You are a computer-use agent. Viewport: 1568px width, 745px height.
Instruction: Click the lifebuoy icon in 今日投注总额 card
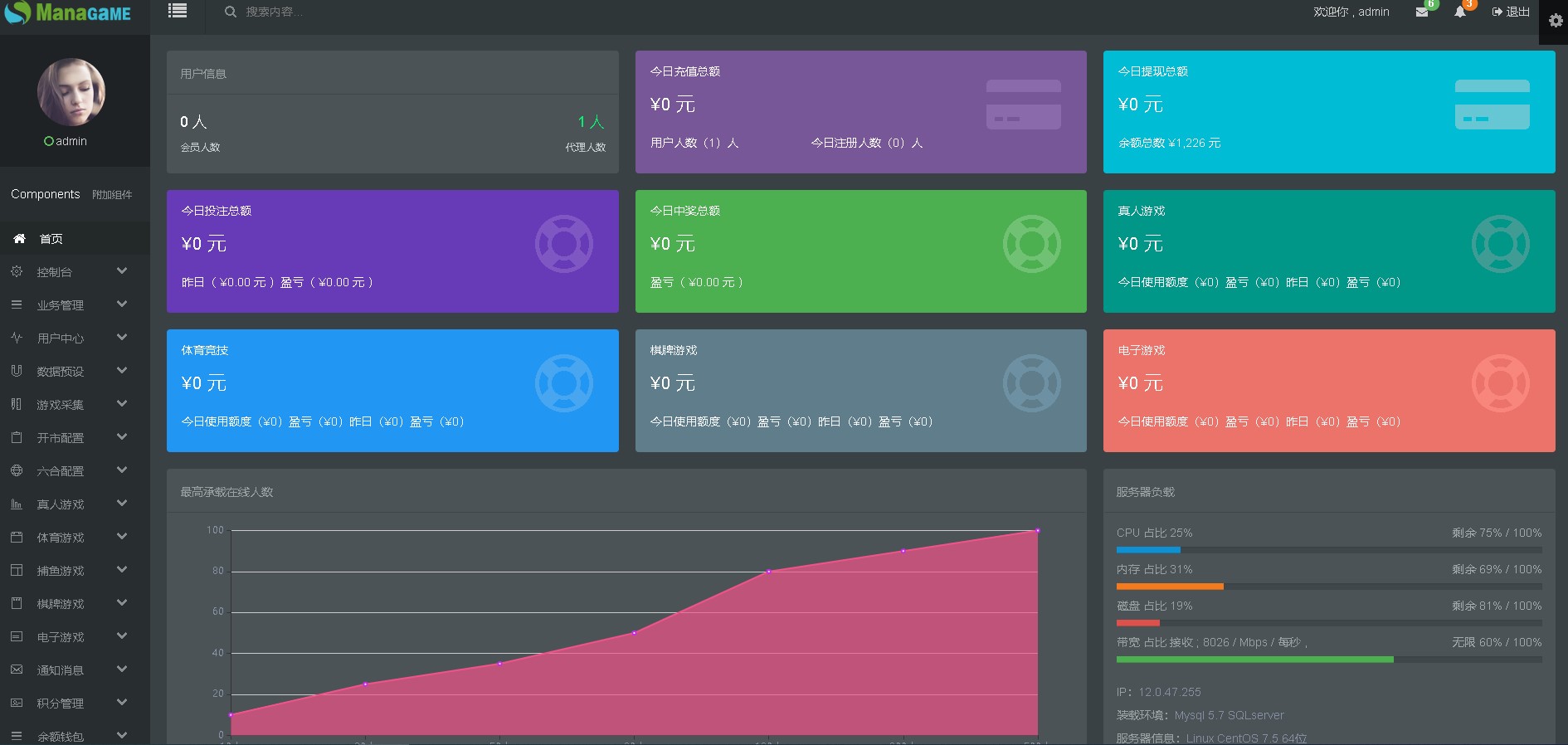pos(563,244)
